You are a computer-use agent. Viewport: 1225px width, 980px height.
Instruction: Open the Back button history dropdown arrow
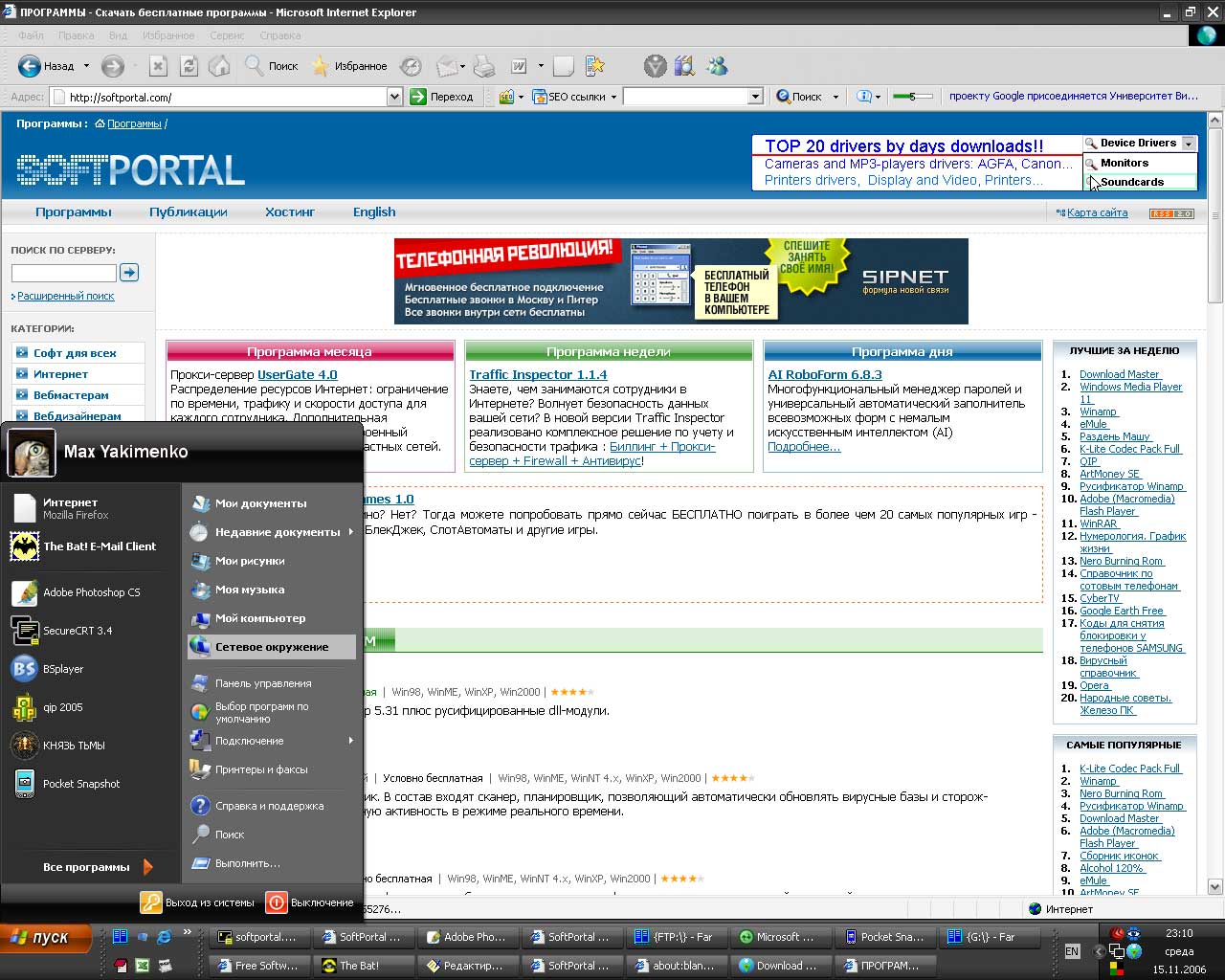[86, 66]
